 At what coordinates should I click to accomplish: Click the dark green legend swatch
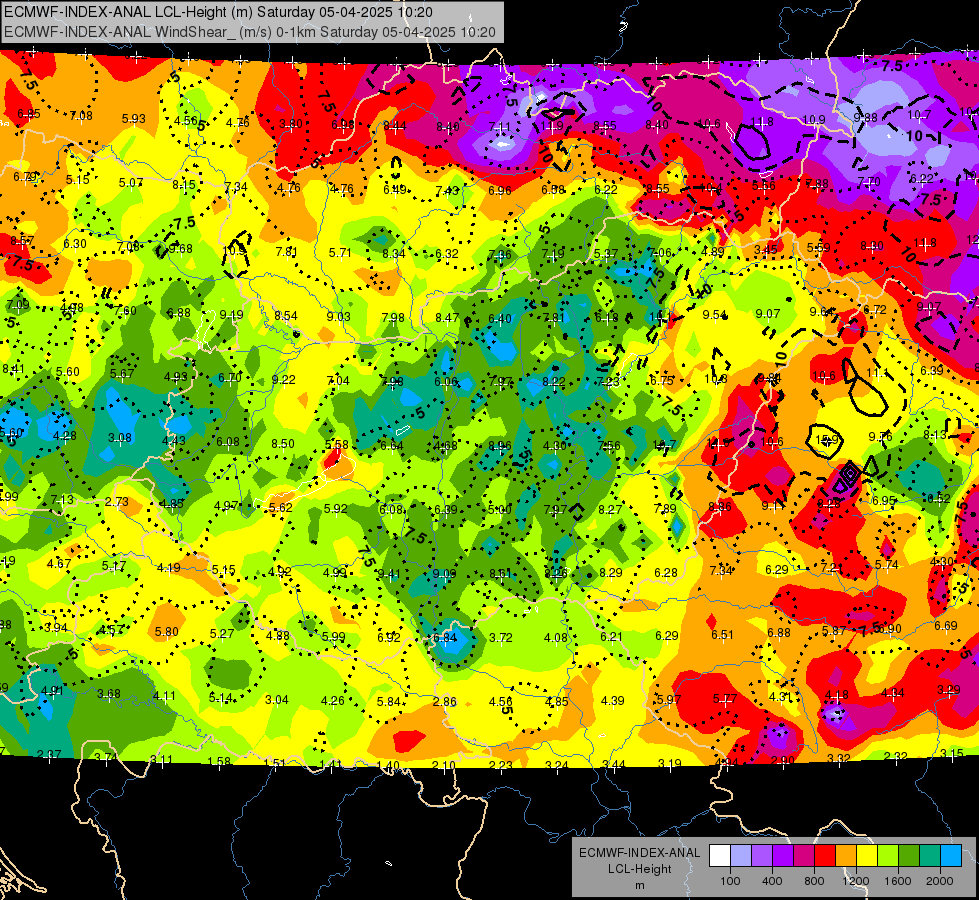tap(909, 856)
